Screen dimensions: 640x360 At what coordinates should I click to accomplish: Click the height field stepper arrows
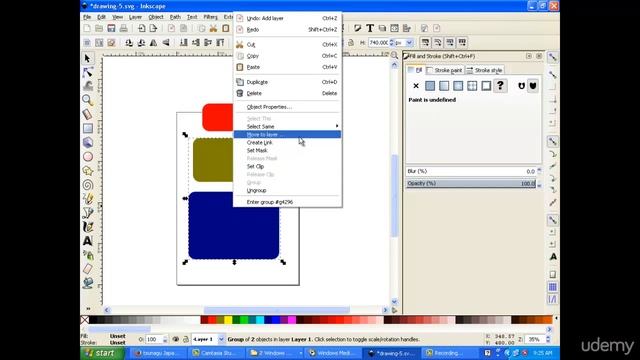[391, 42]
